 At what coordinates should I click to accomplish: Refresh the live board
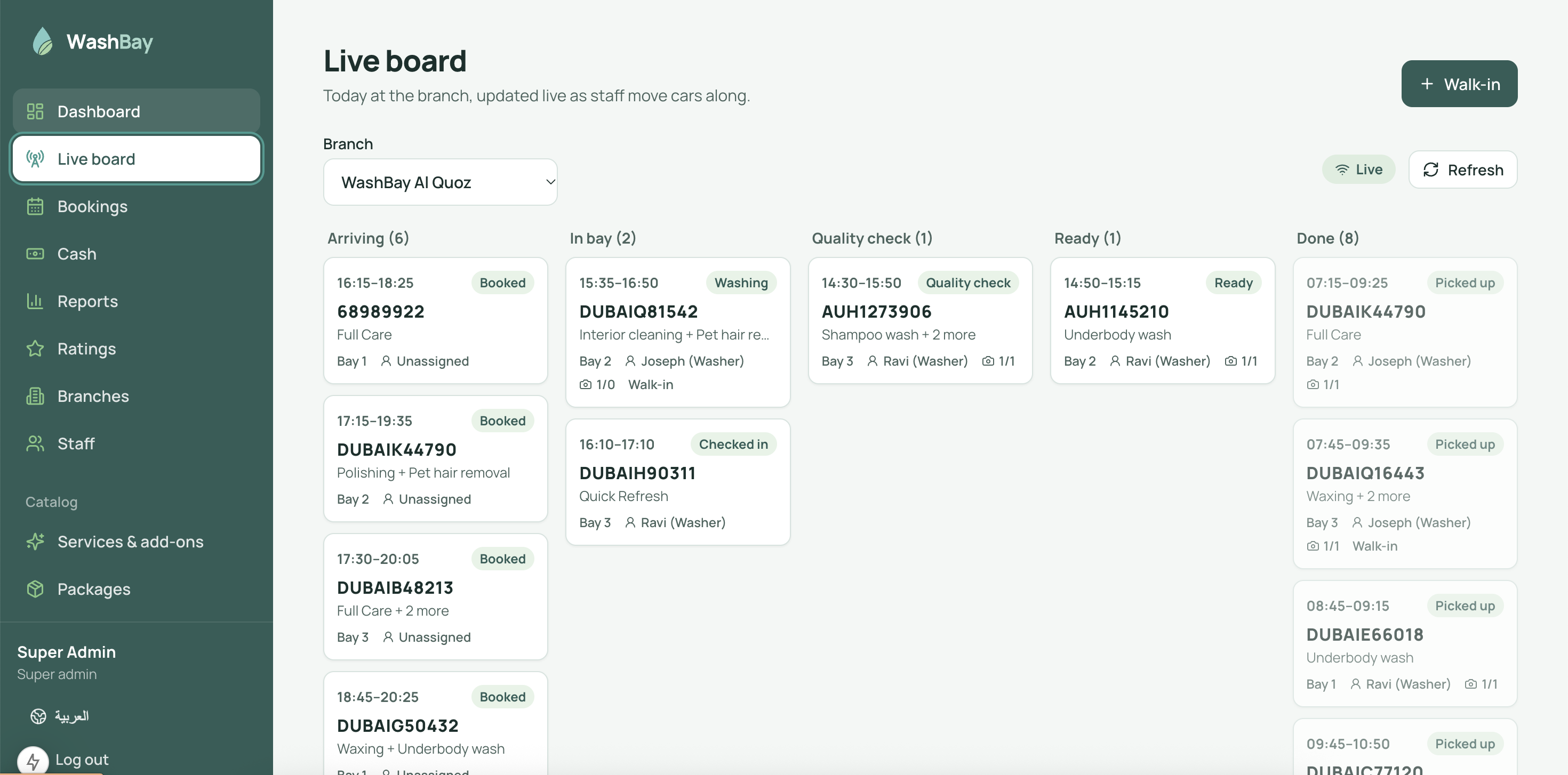[1463, 169]
